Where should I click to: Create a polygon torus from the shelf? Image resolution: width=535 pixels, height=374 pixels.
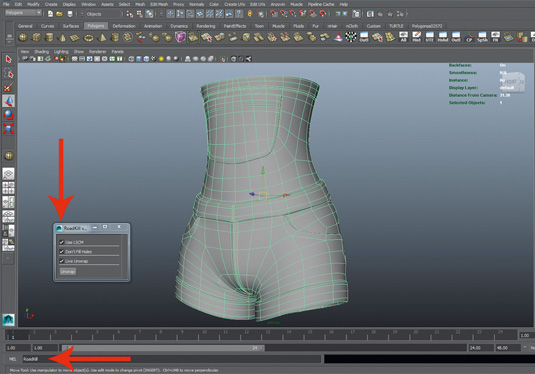[88, 37]
